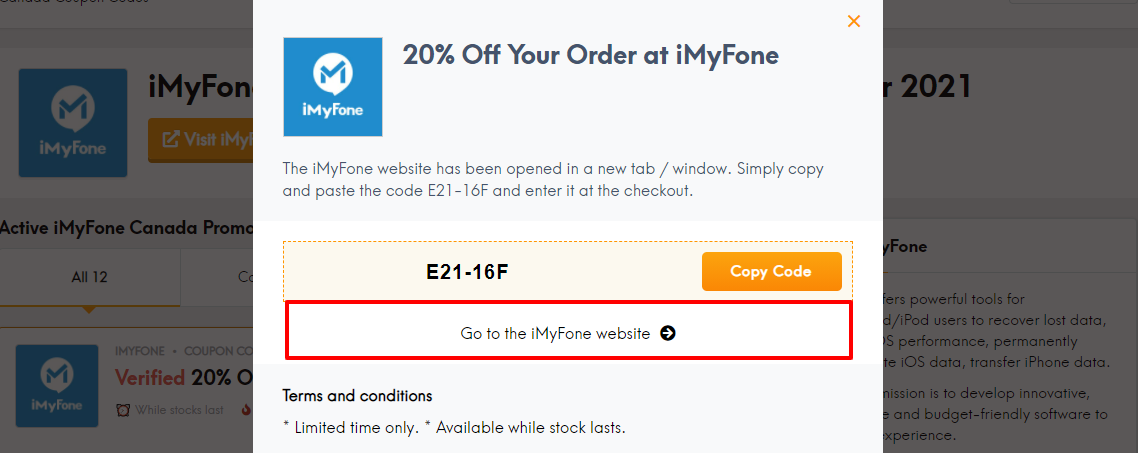Click the arrow icon beside iMyFone website link
This screenshot has width=1138, height=453.
click(668, 333)
